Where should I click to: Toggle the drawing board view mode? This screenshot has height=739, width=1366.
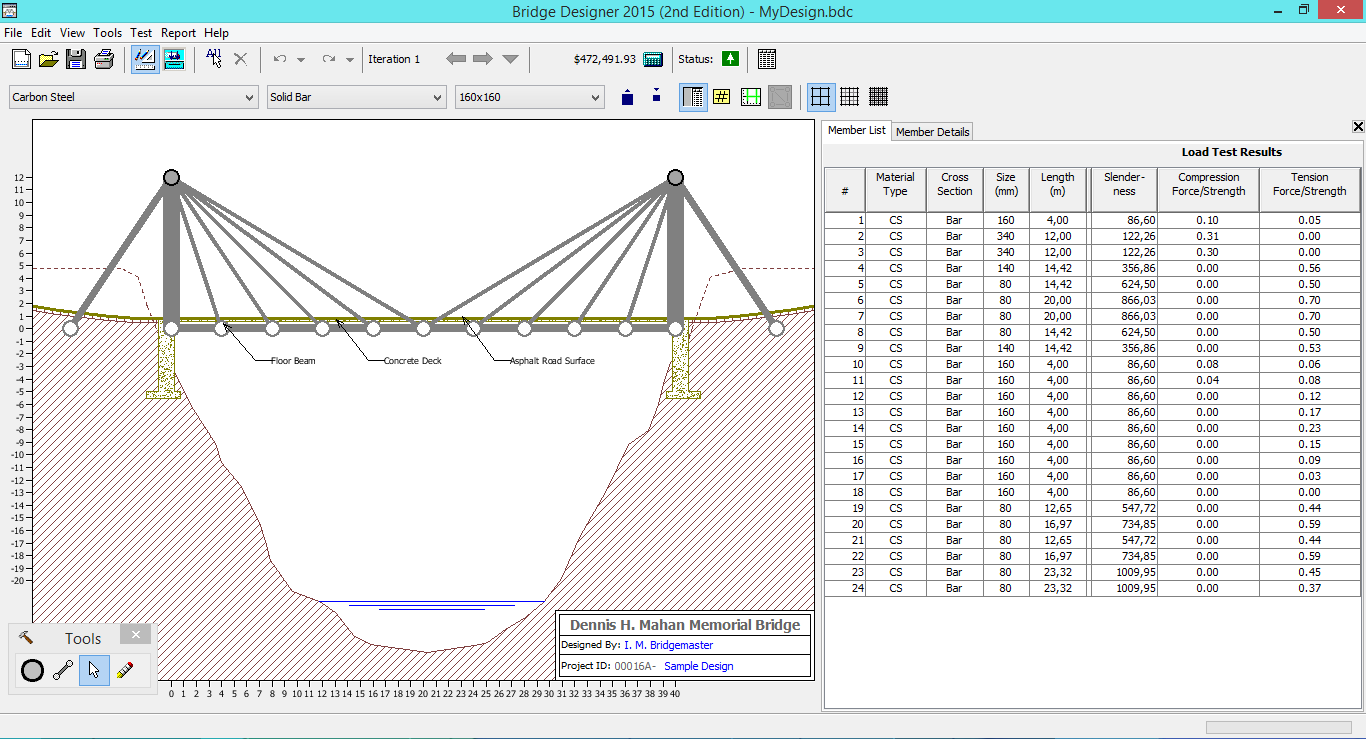point(145,59)
